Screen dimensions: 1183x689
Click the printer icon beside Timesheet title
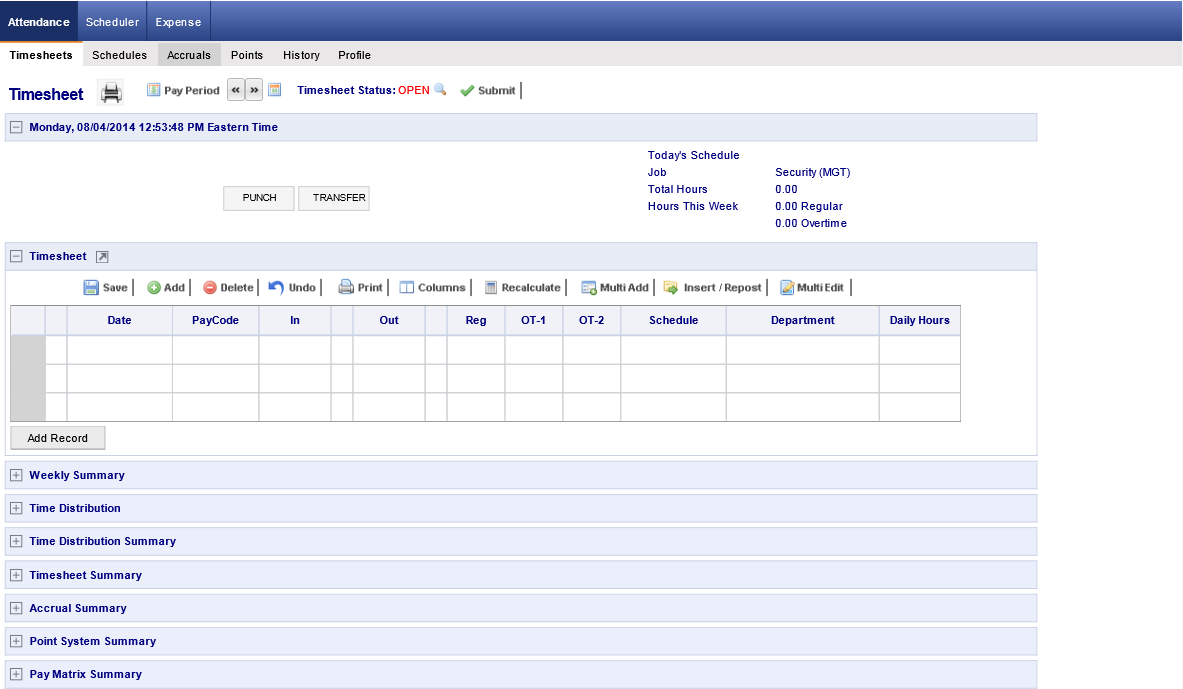click(111, 93)
